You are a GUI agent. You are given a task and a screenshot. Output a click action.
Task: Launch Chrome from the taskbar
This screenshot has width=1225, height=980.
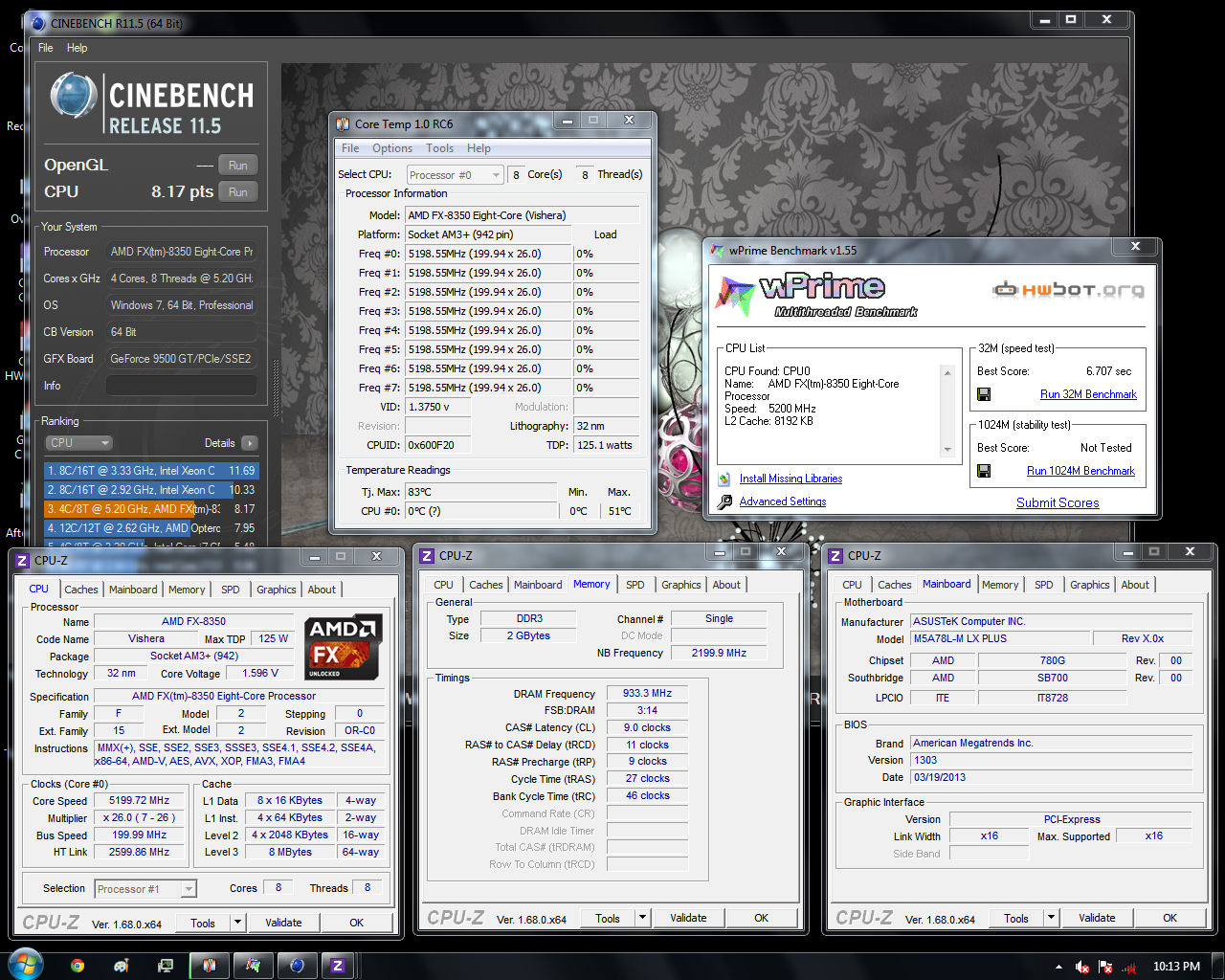78,966
